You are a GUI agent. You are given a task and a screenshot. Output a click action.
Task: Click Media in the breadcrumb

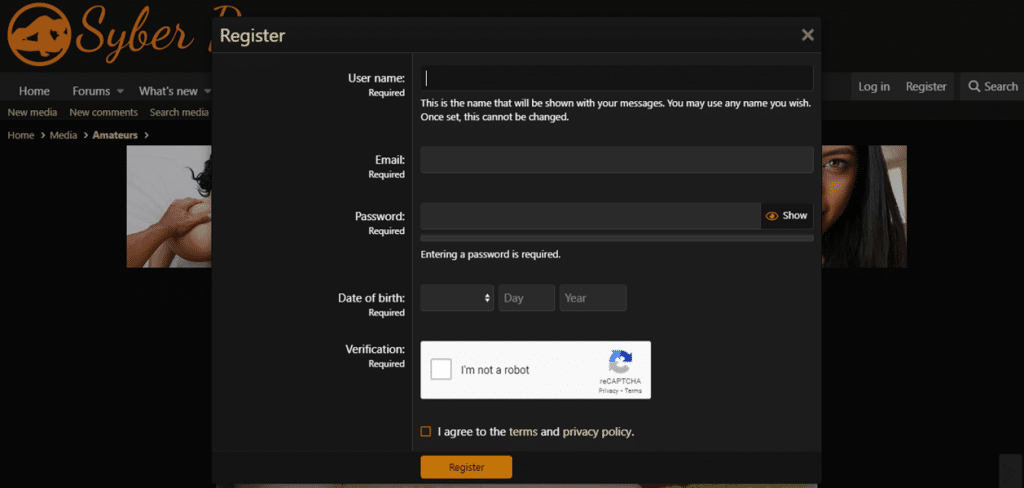63,135
